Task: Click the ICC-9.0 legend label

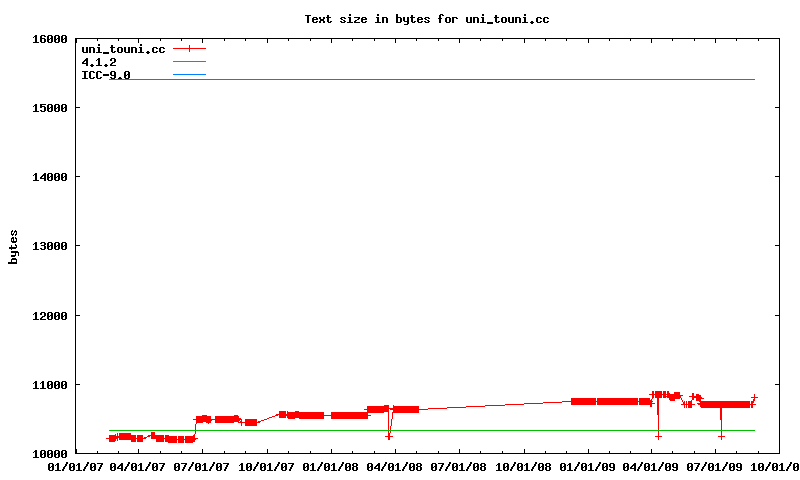Action: (x=105, y=75)
